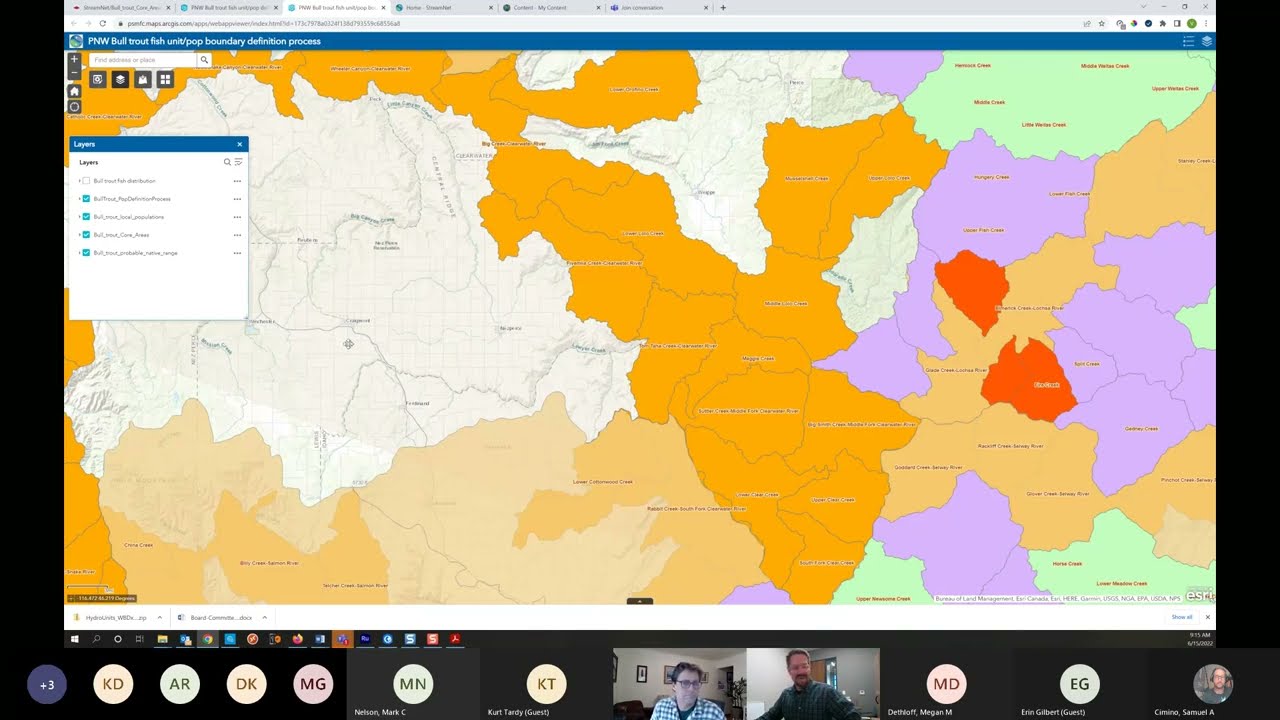Close the downloads bar
Image resolution: width=1280 pixels, height=720 pixels.
click(1207, 617)
